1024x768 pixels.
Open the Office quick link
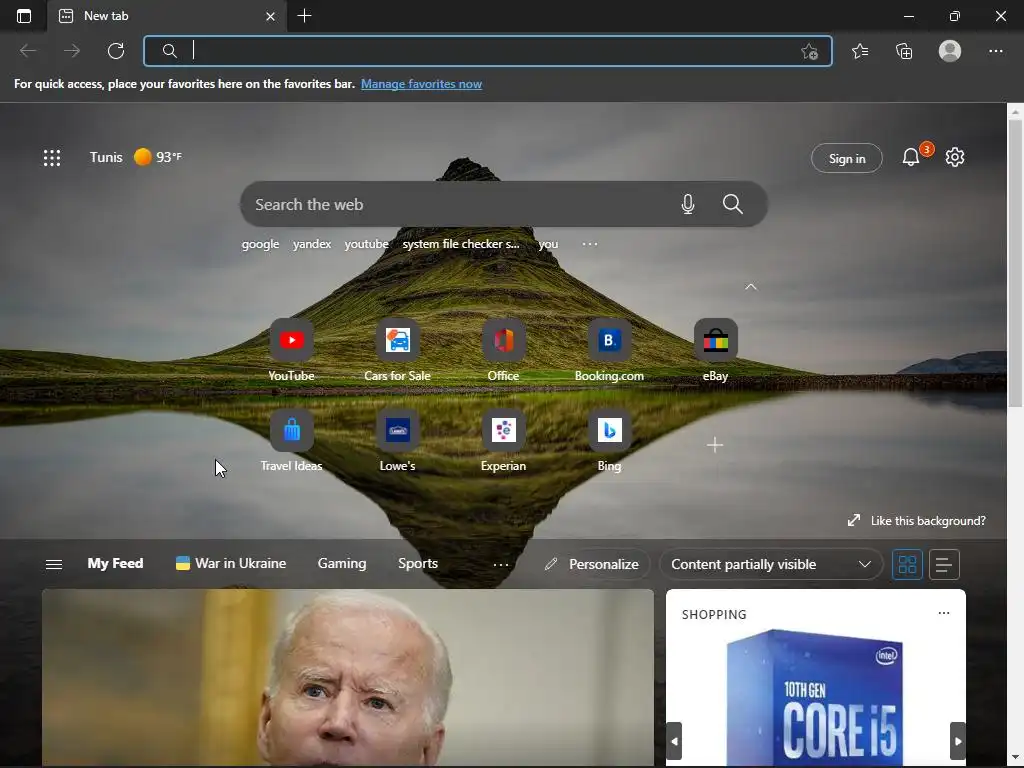(504, 351)
